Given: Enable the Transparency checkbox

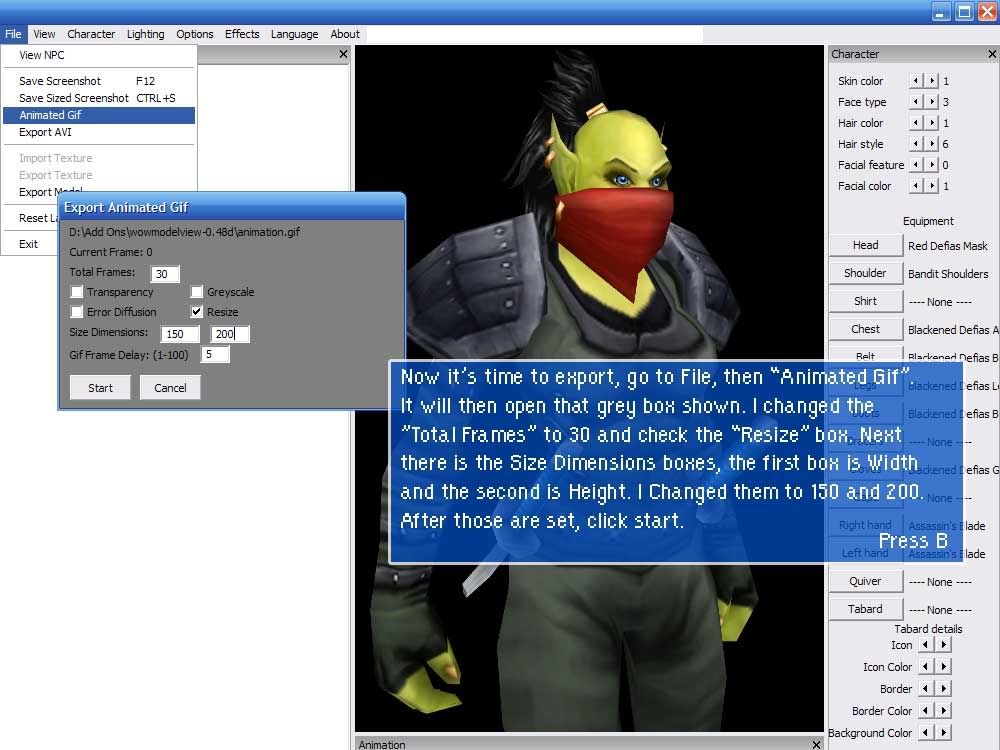Looking at the screenshot, I should 77,292.
